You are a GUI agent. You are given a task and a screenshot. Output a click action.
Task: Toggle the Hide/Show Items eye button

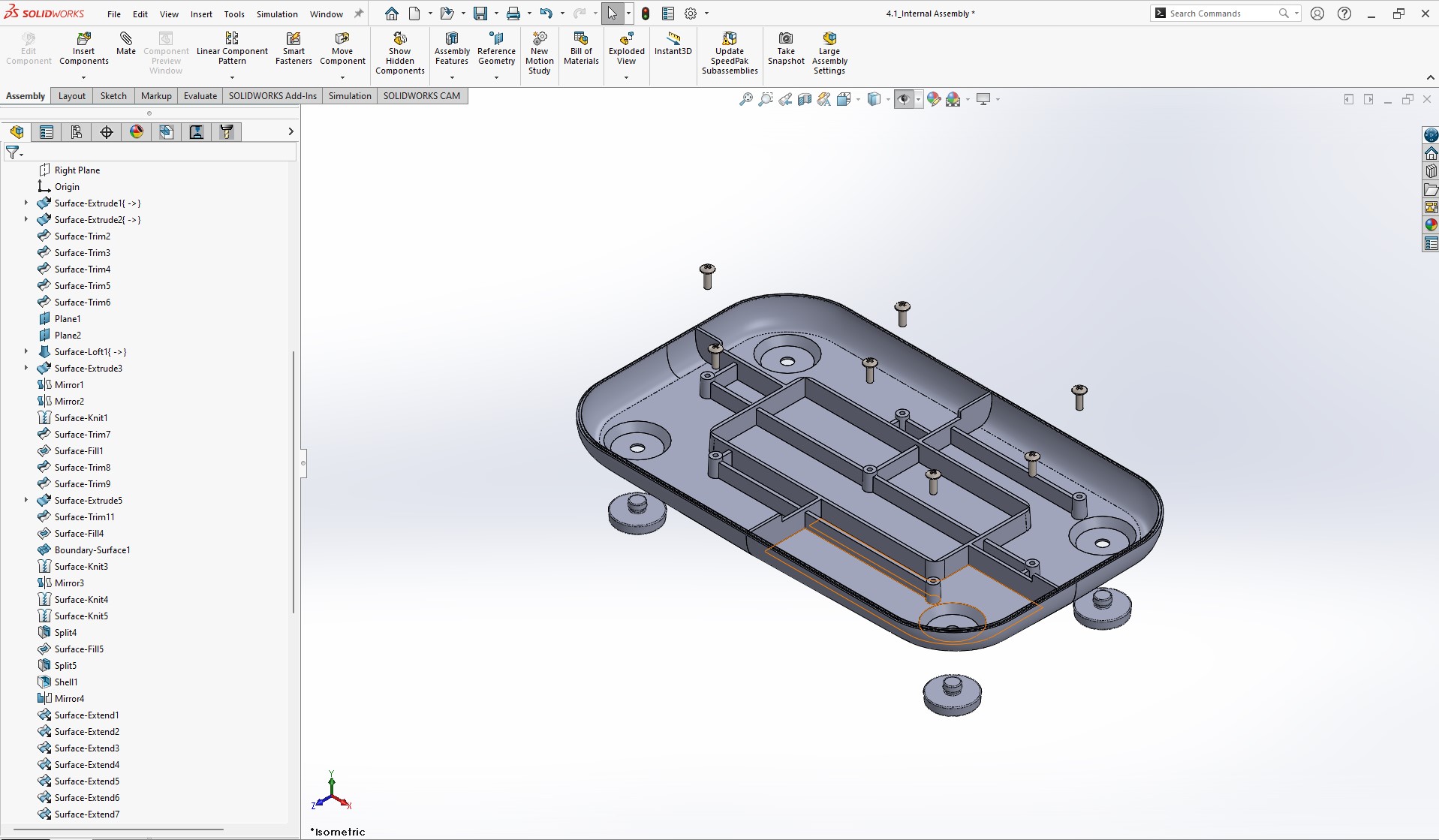click(x=904, y=99)
